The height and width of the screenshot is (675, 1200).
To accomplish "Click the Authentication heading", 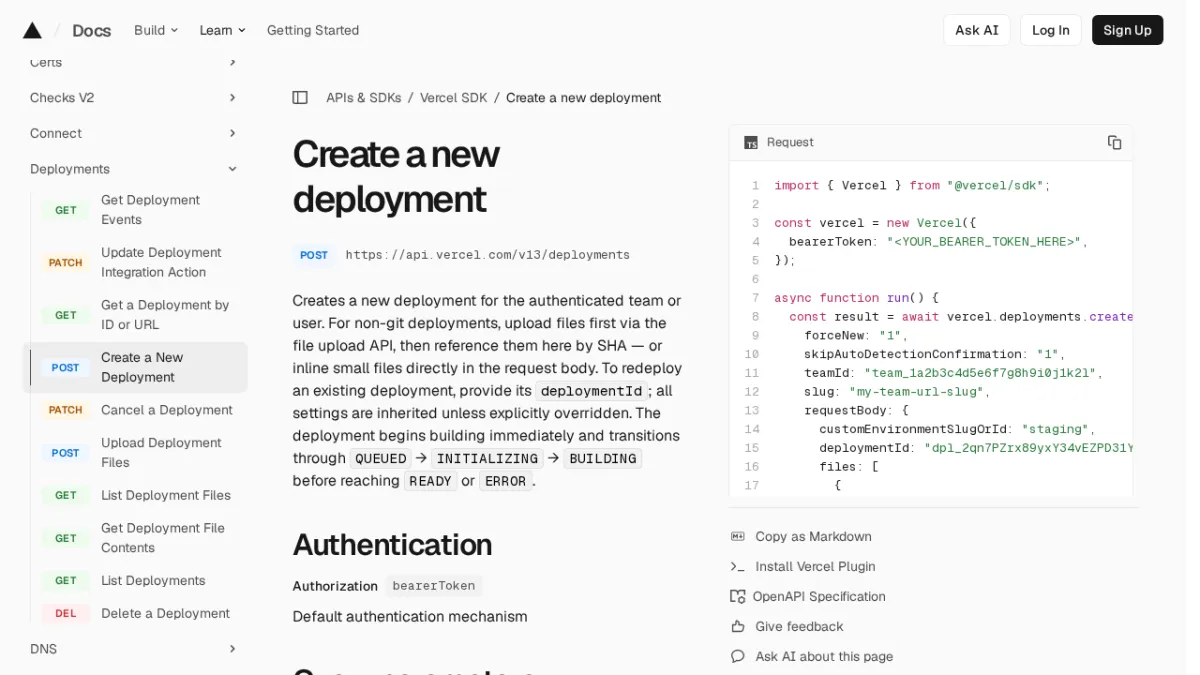I will click(x=392, y=545).
